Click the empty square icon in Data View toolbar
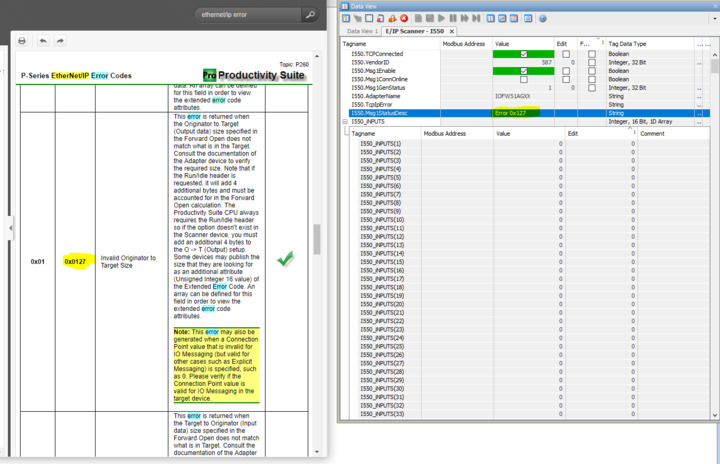Screen dimensions: 720x464 (x=369, y=18)
